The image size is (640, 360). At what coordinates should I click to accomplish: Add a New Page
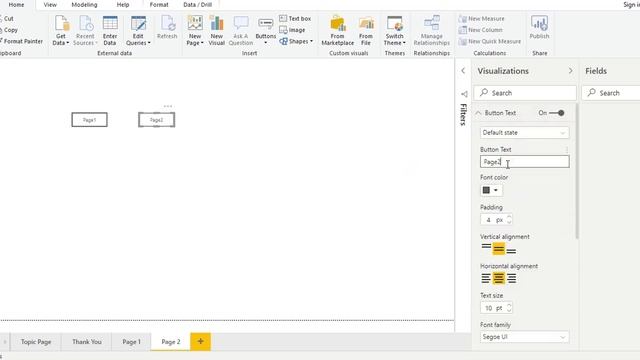pyautogui.click(x=195, y=31)
